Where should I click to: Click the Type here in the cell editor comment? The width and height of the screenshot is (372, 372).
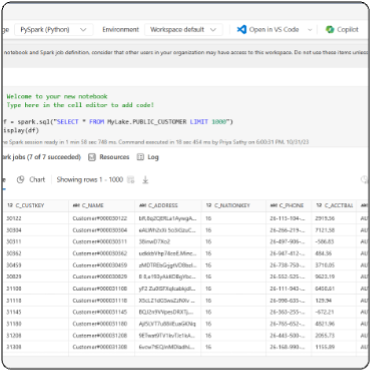pyautogui.click(x=80, y=105)
